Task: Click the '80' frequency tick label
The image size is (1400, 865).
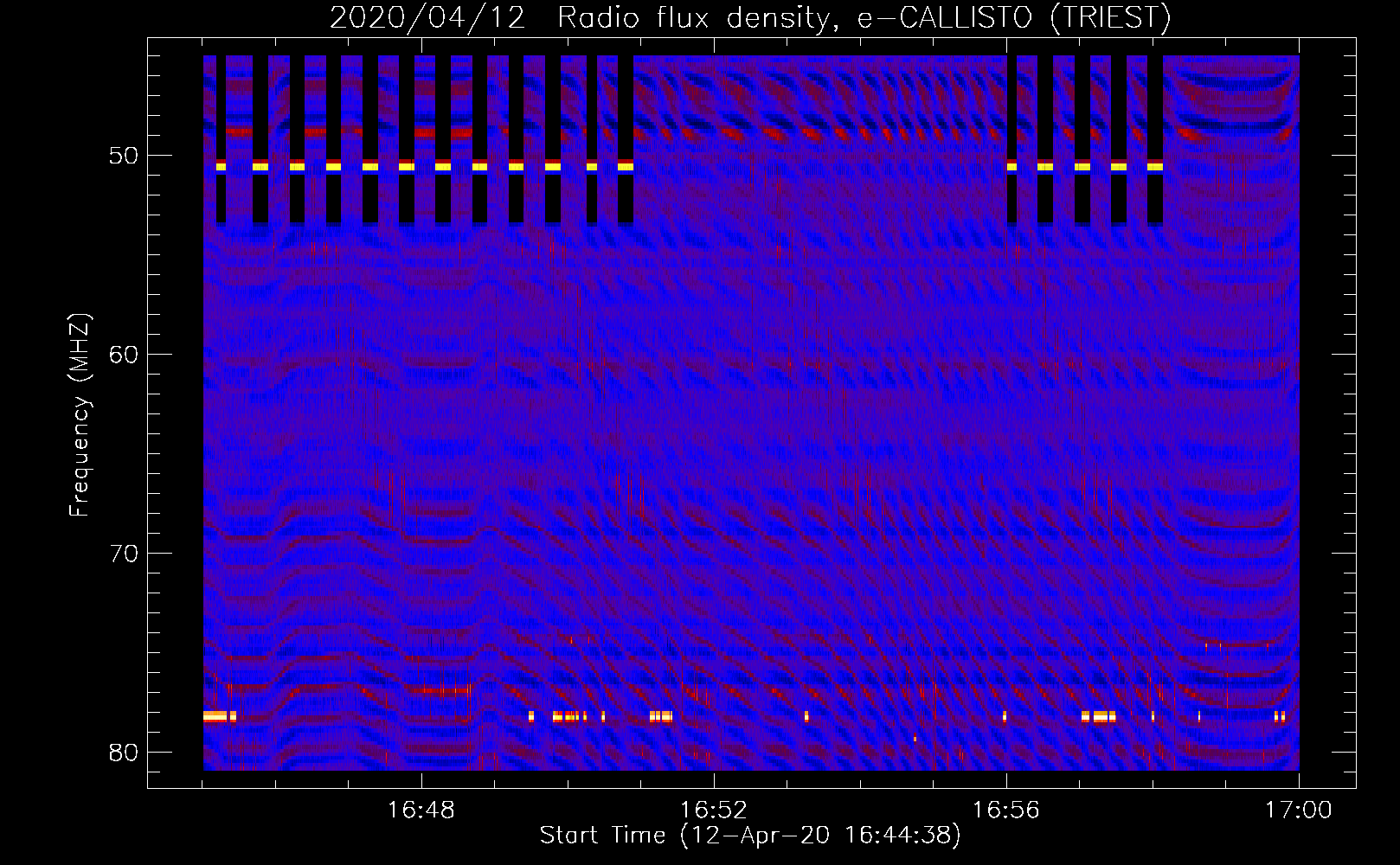Action: click(x=125, y=753)
